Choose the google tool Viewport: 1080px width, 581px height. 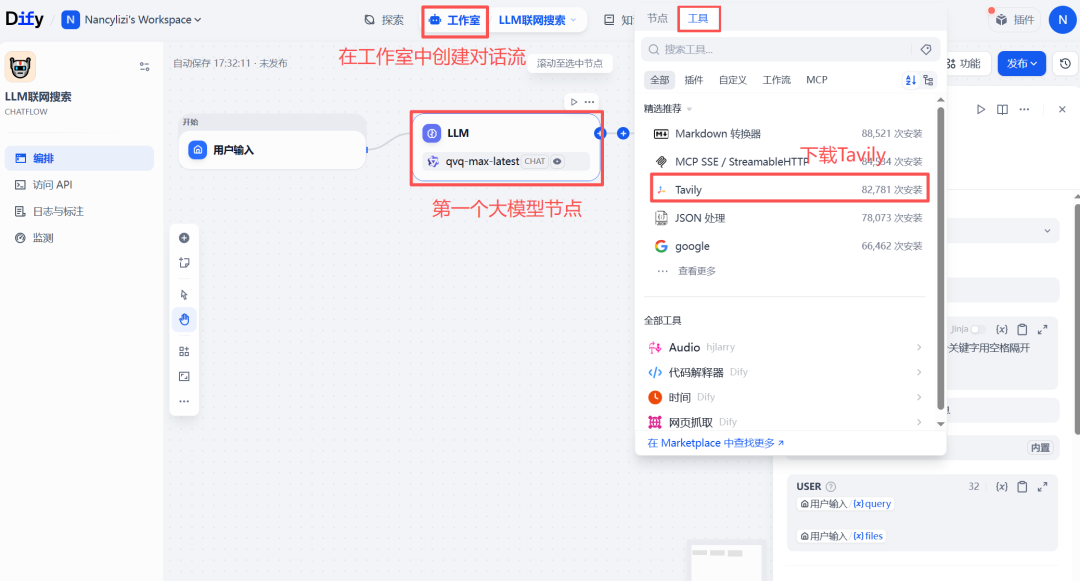(787, 246)
